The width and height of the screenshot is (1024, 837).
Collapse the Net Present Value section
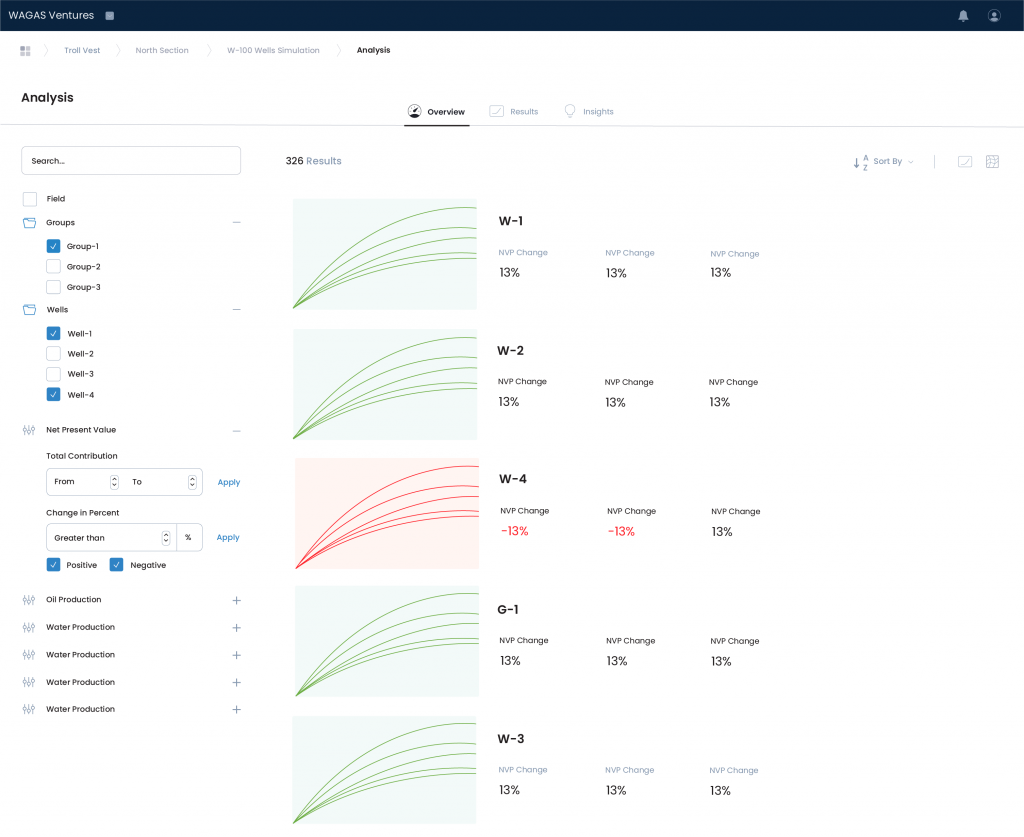tap(236, 430)
